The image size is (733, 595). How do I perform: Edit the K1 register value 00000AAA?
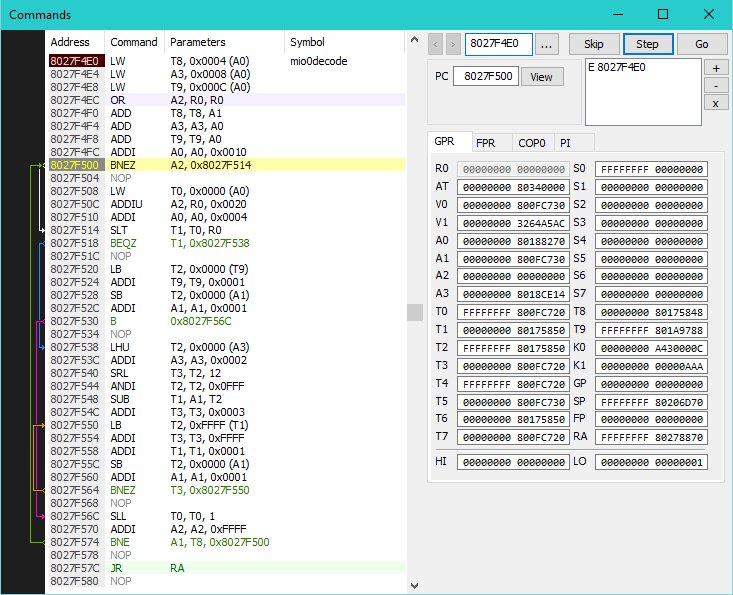tap(651, 366)
